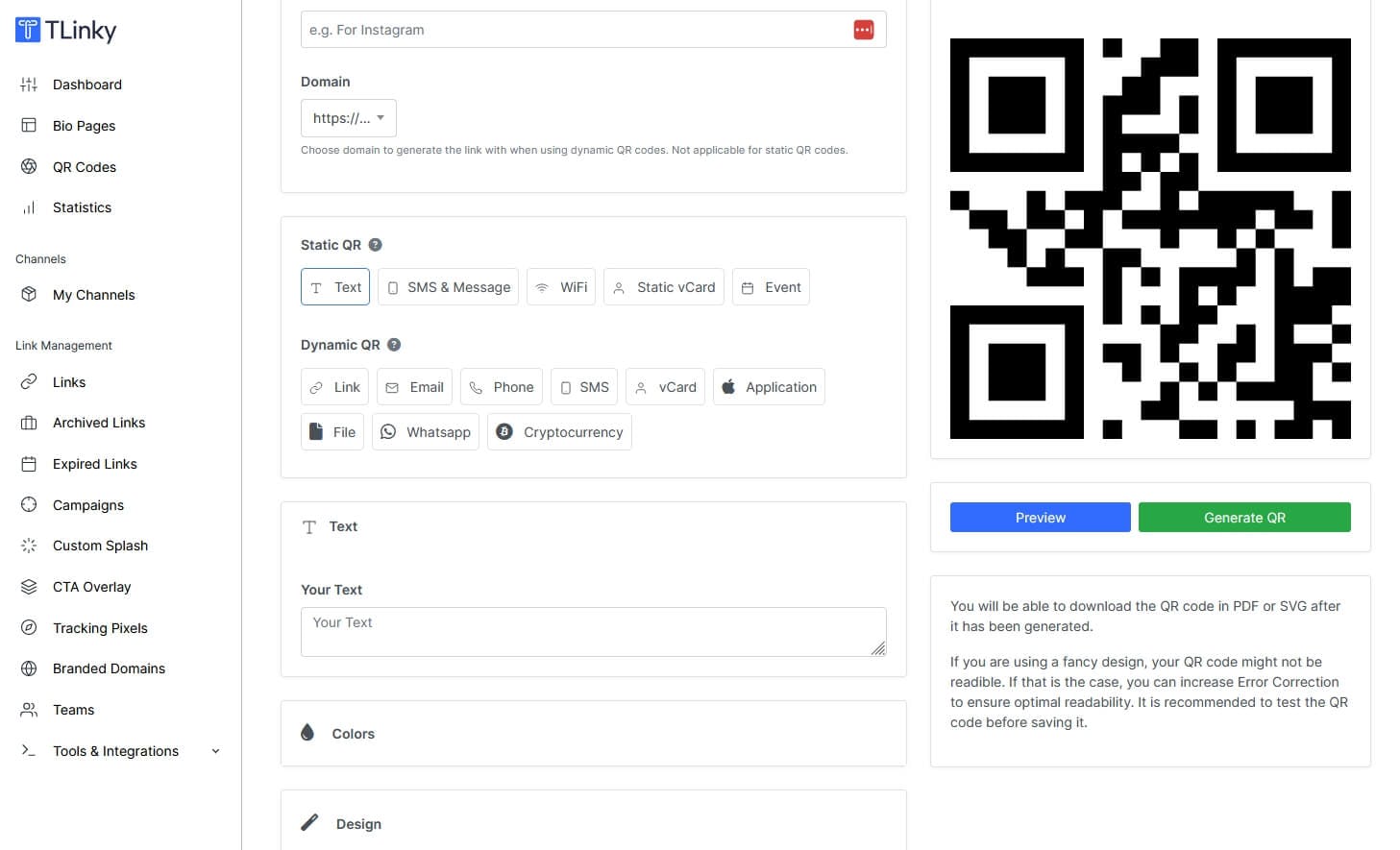Click the QR code preview image
Image resolution: width=1400 pixels, height=850 pixels.
click(x=1150, y=238)
